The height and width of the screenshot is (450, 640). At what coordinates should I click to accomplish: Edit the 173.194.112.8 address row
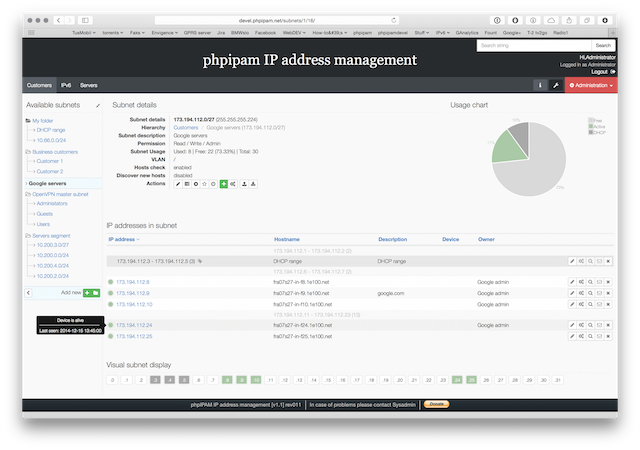[572, 282]
